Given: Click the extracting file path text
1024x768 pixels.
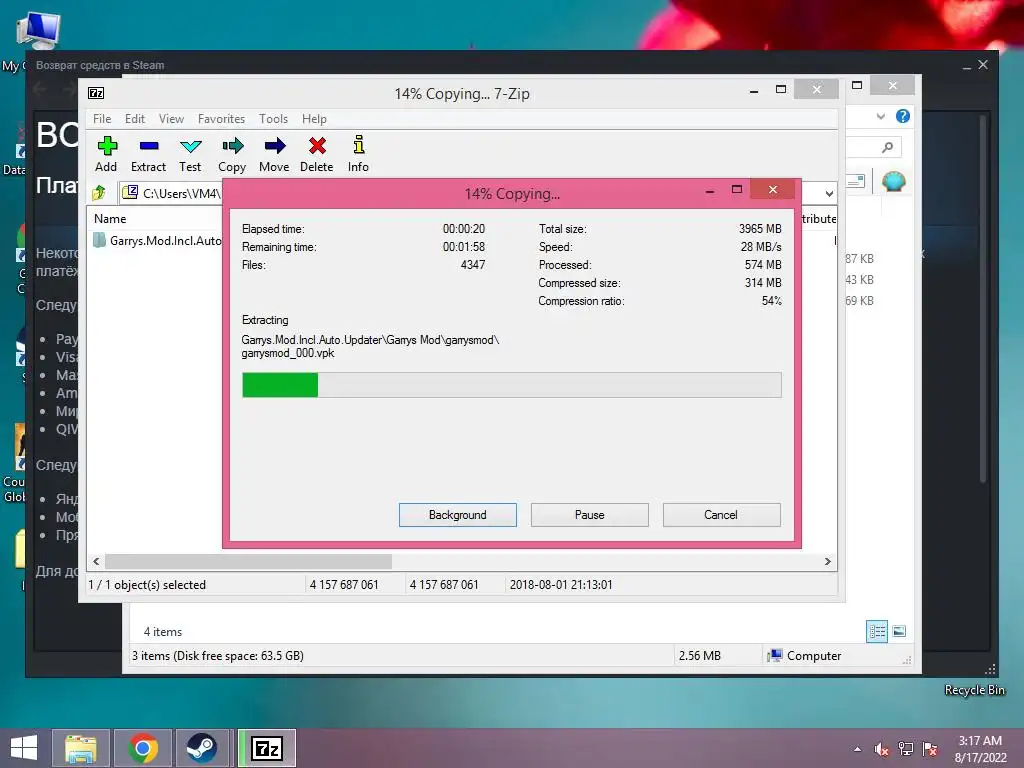Looking at the screenshot, I should click(x=370, y=346).
